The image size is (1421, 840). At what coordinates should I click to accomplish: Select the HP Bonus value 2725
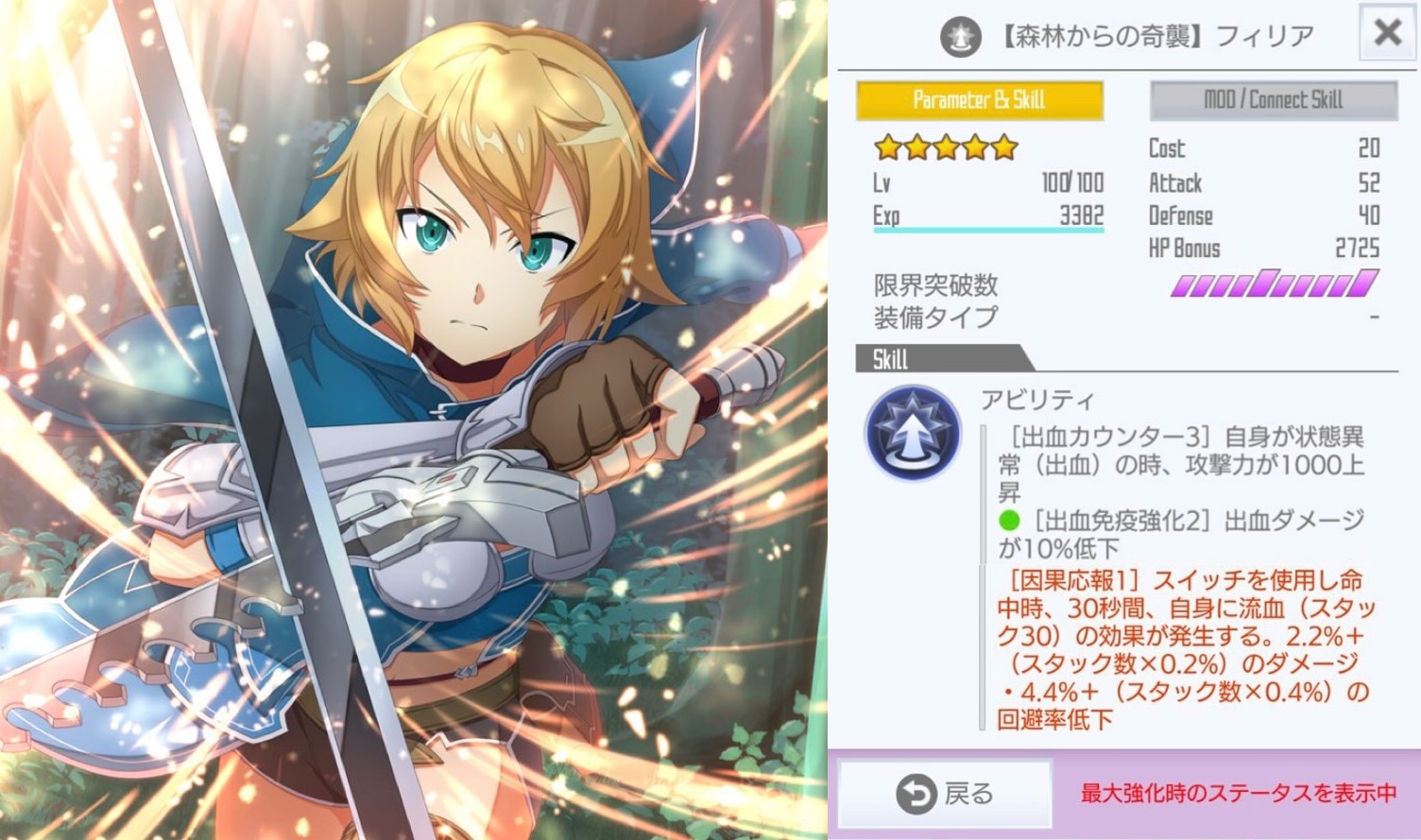tap(1357, 249)
